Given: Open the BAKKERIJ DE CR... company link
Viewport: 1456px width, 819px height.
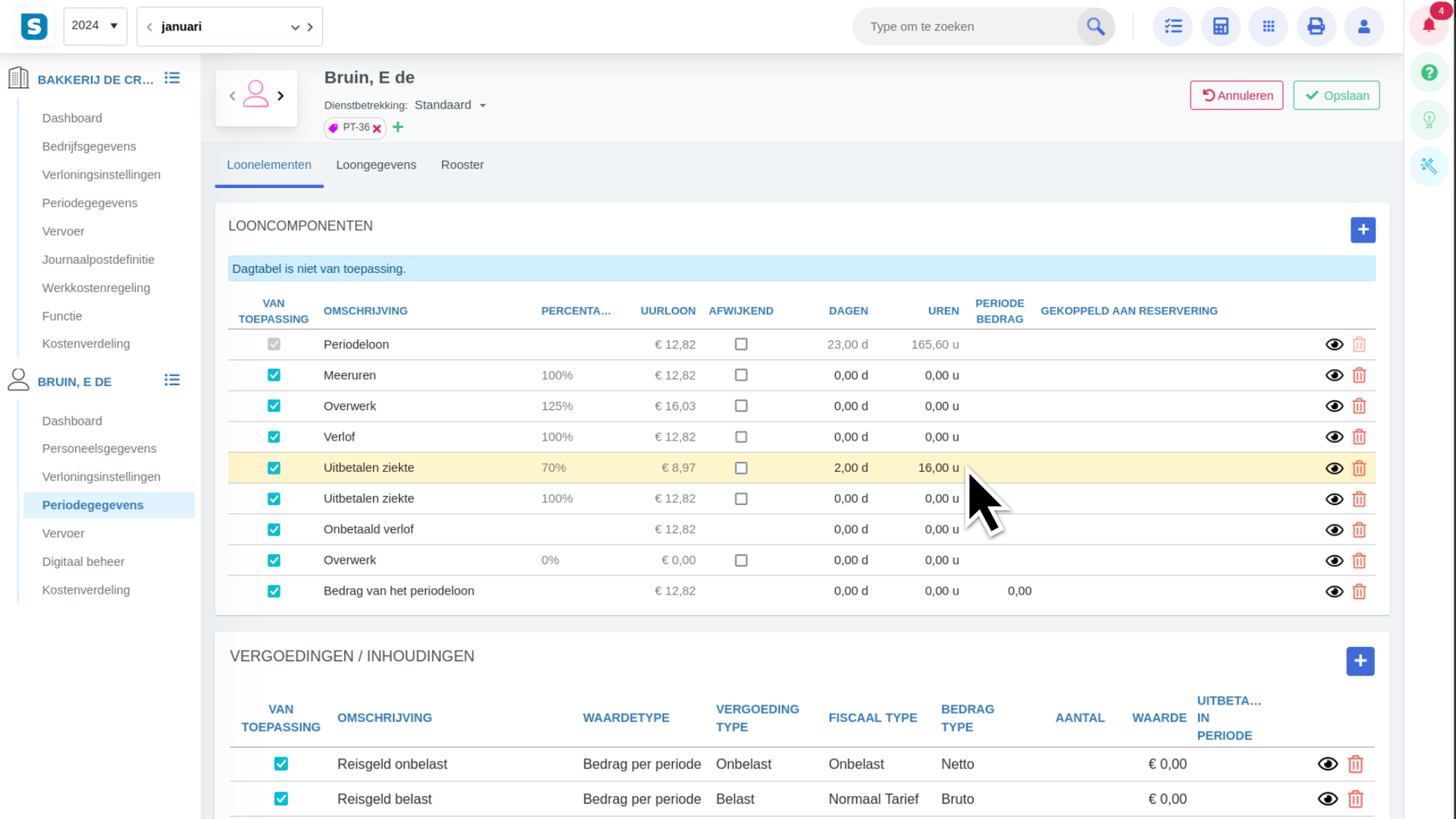Looking at the screenshot, I should click(x=96, y=80).
